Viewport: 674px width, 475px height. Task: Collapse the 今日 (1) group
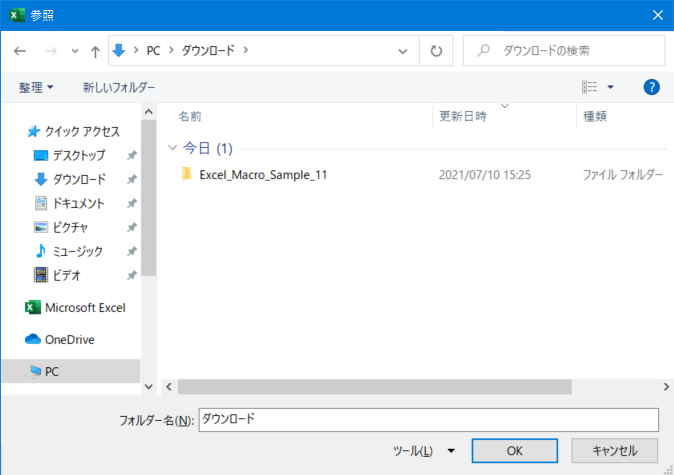coord(172,148)
